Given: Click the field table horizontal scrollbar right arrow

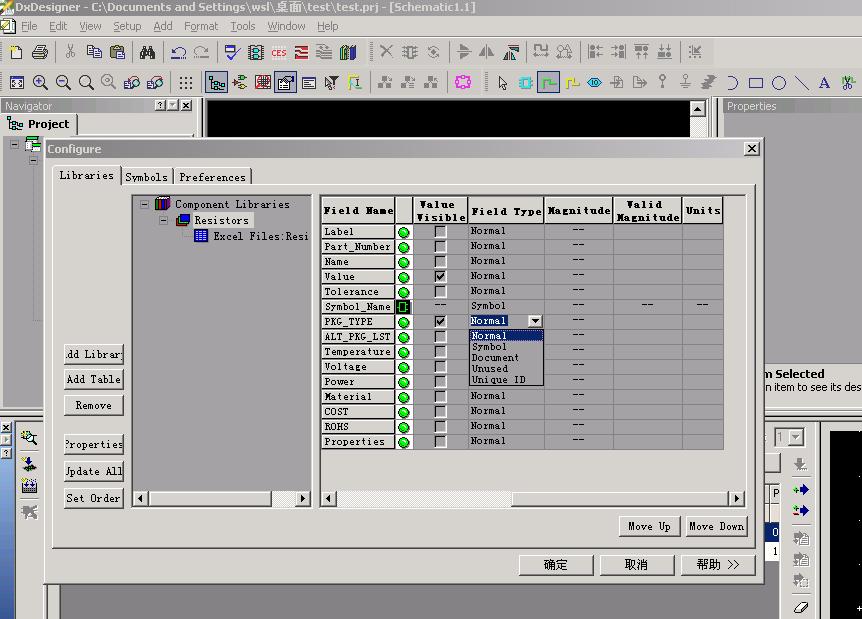Looking at the screenshot, I should pyautogui.click(x=737, y=499).
